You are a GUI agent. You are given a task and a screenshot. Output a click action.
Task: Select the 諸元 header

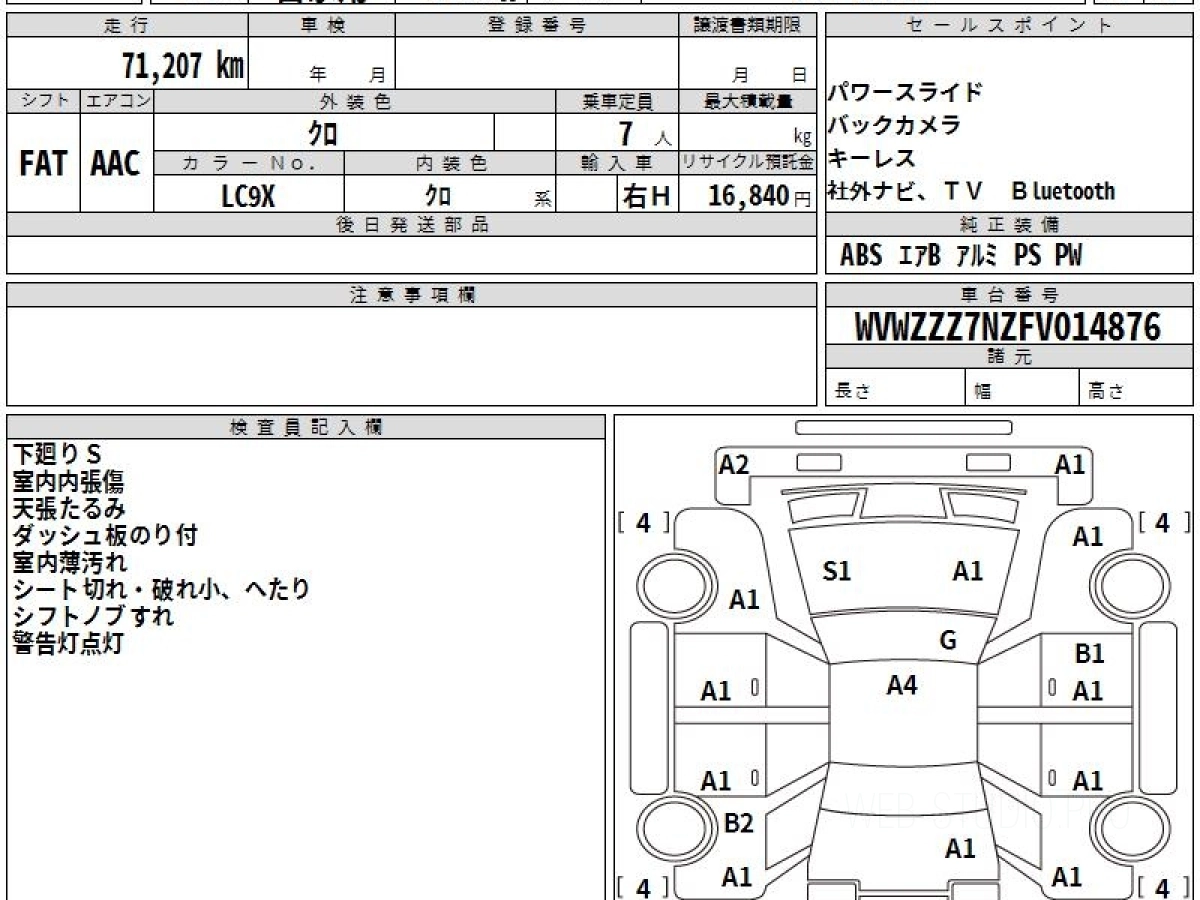coord(1009,357)
